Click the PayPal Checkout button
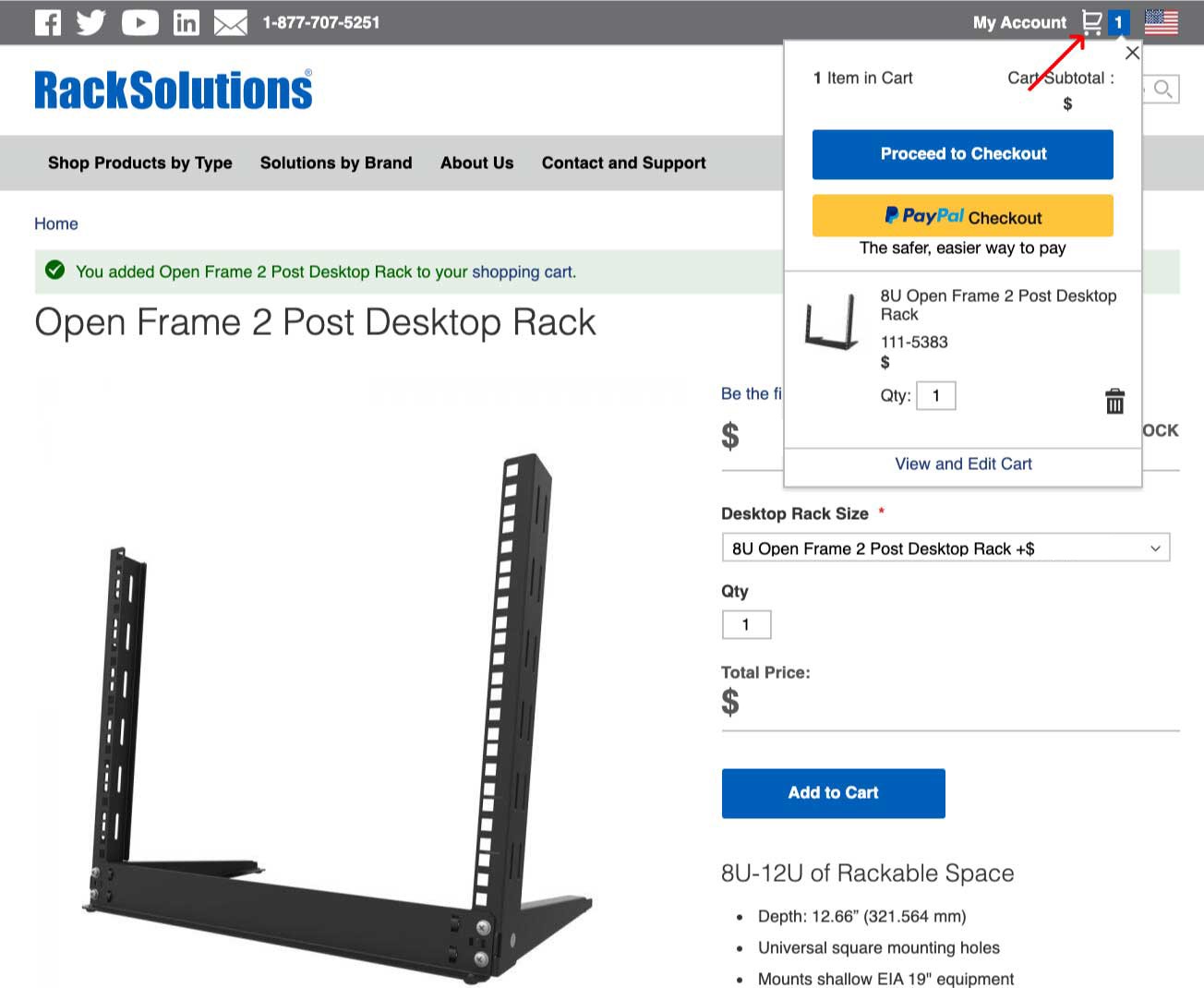1204x988 pixels. click(x=963, y=216)
